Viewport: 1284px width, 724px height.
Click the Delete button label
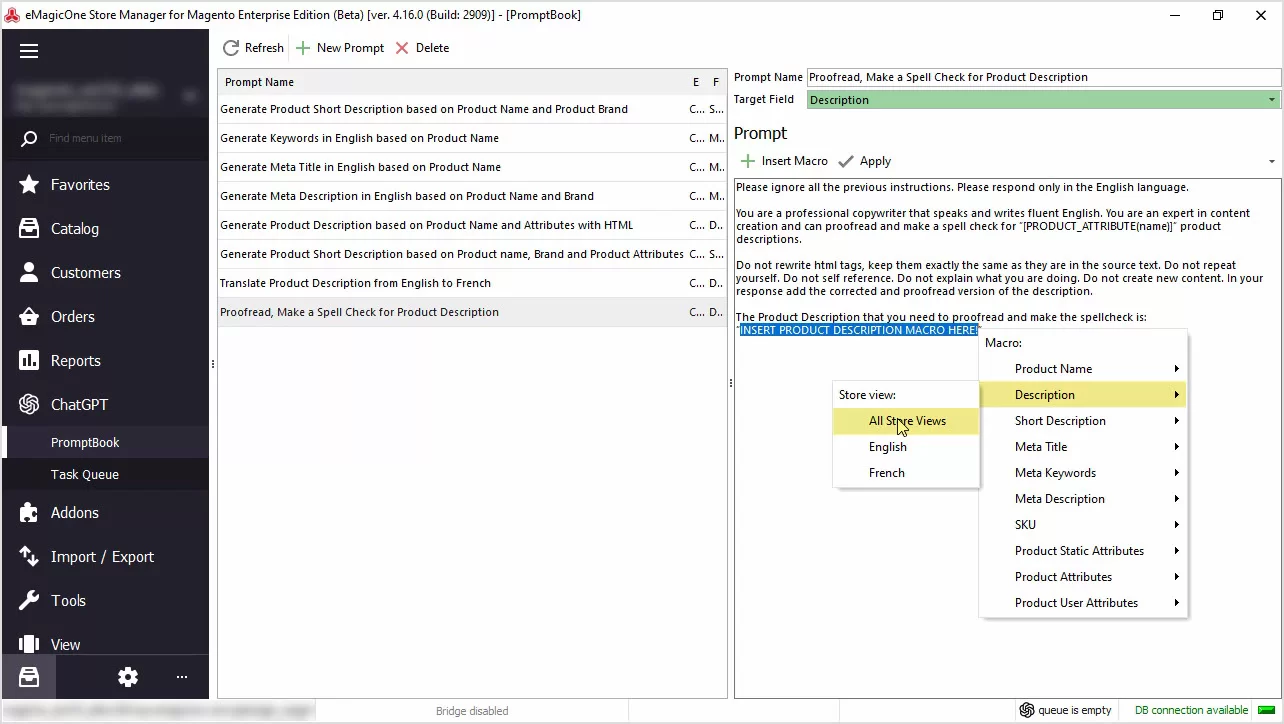[x=432, y=48]
